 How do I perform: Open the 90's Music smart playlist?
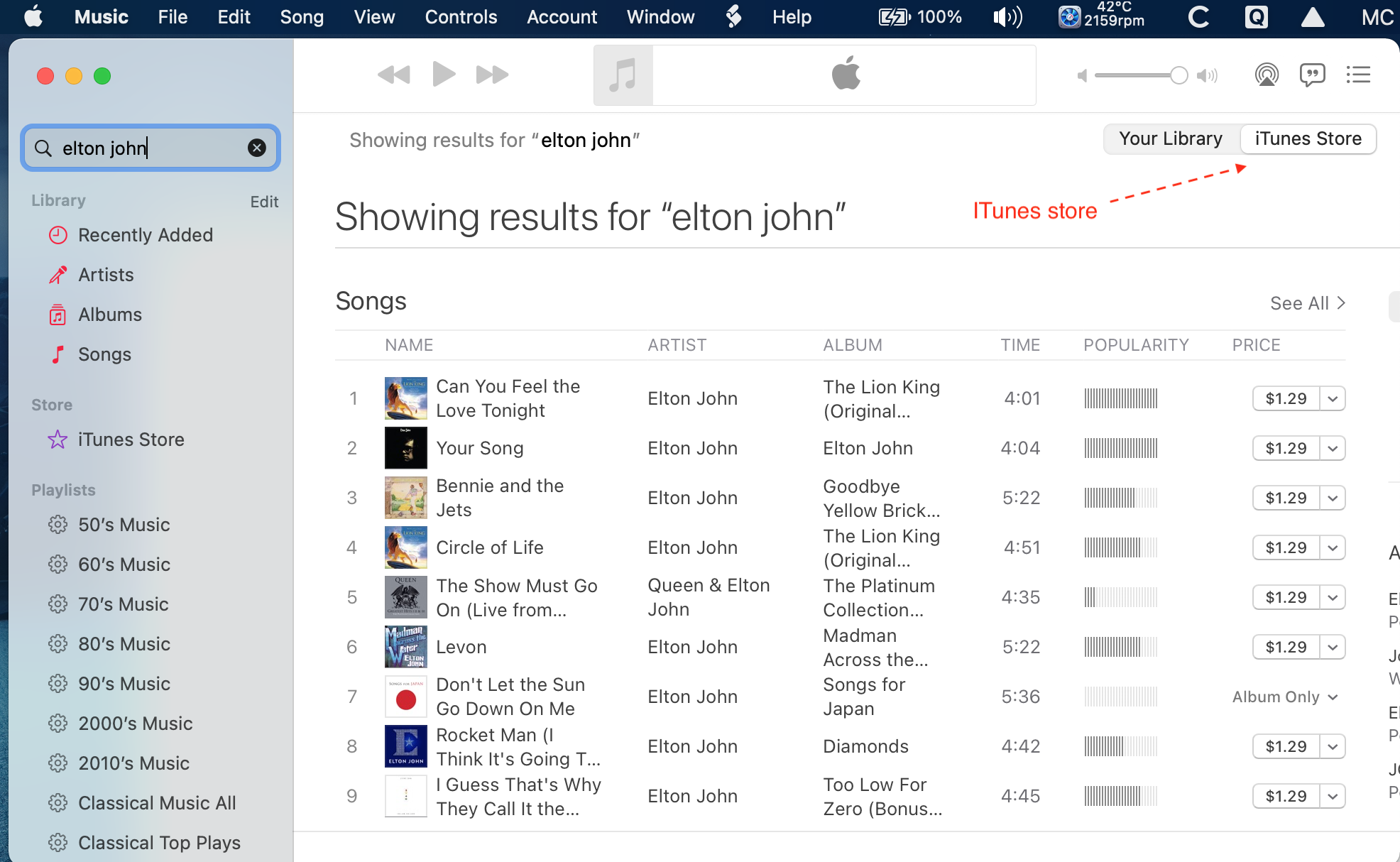tap(124, 684)
